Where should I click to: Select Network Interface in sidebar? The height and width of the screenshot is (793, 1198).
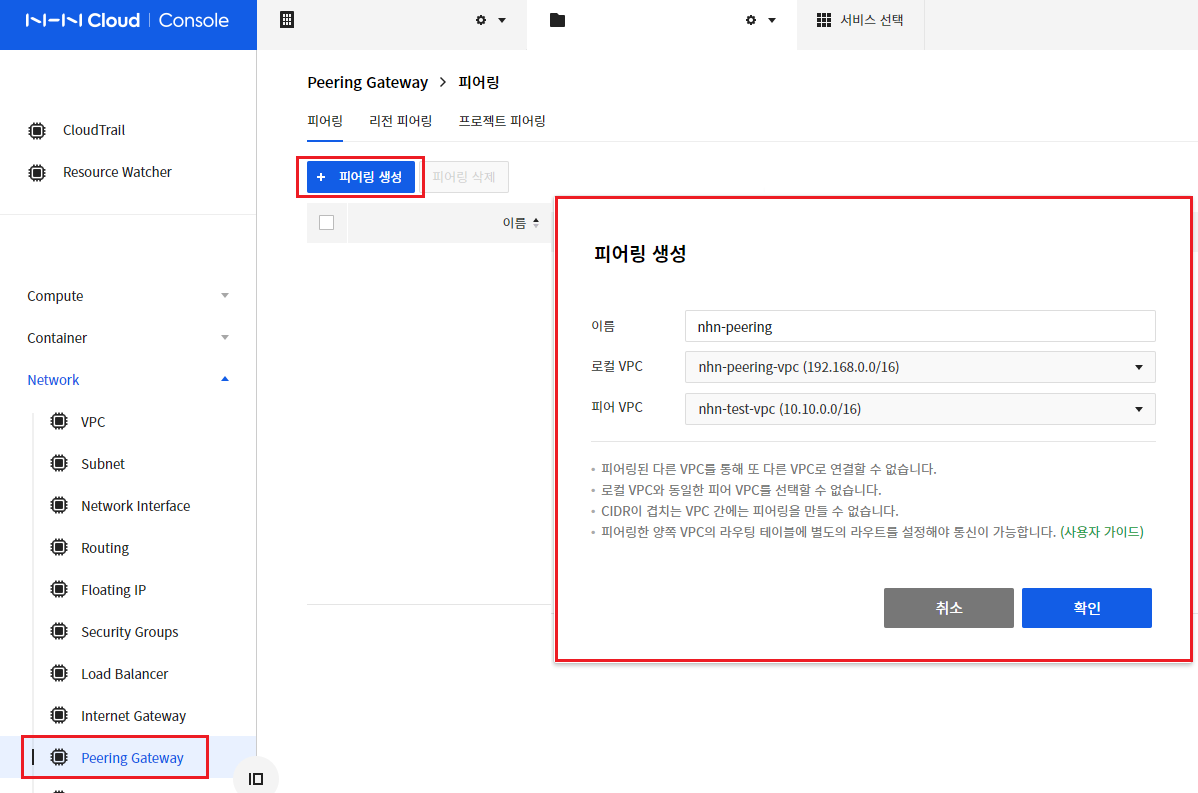click(135, 506)
